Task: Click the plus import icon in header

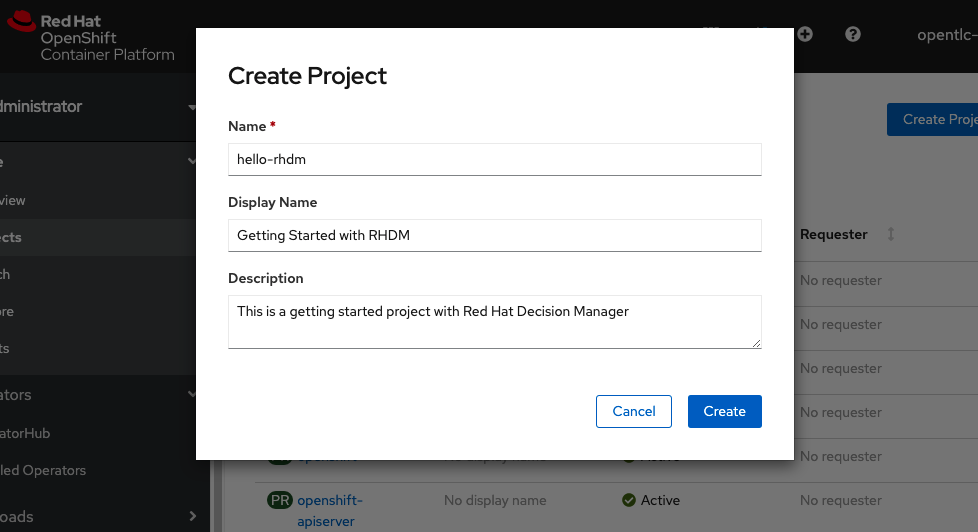Action: click(804, 34)
